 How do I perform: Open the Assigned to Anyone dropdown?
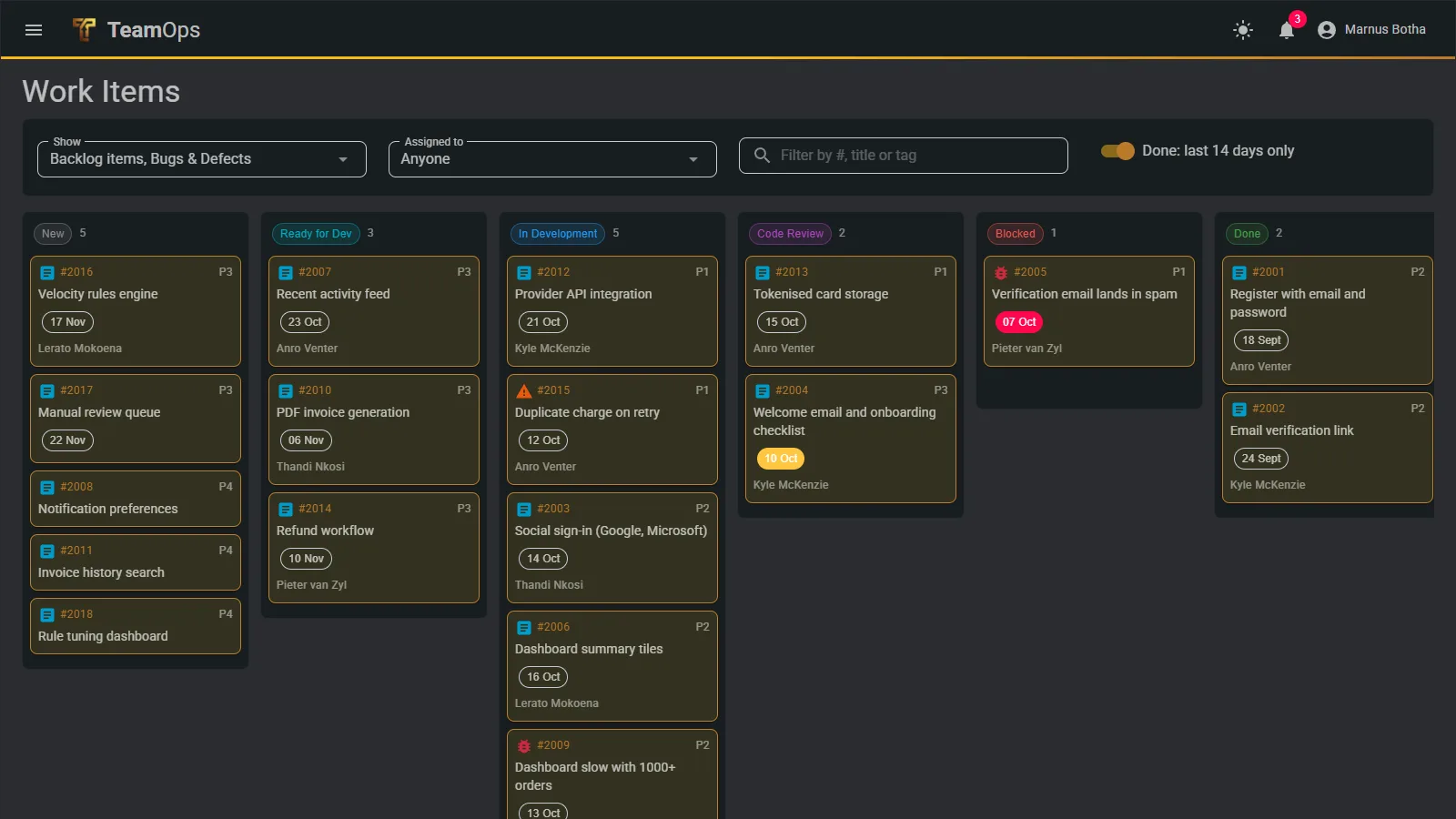pyautogui.click(x=552, y=159)
